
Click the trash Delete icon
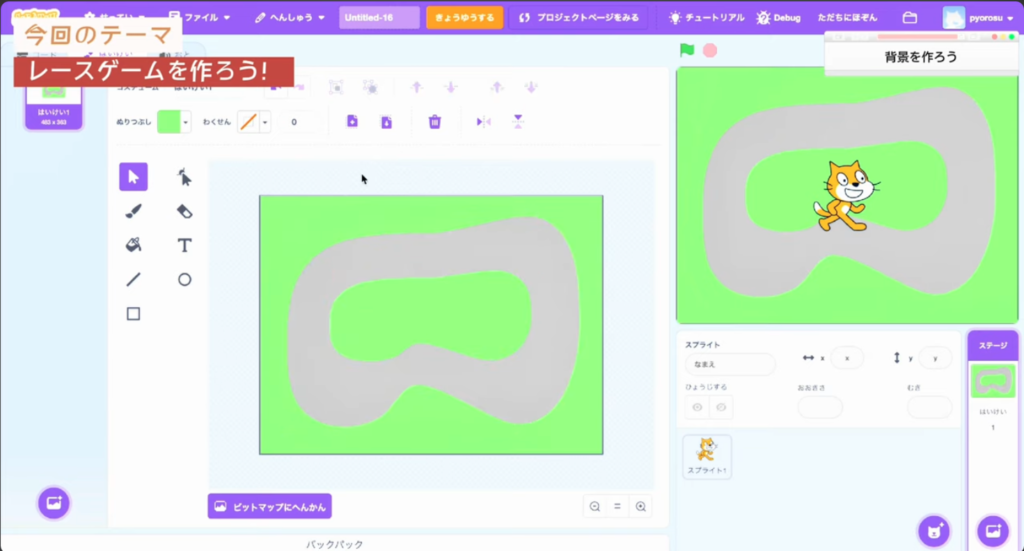435,122
